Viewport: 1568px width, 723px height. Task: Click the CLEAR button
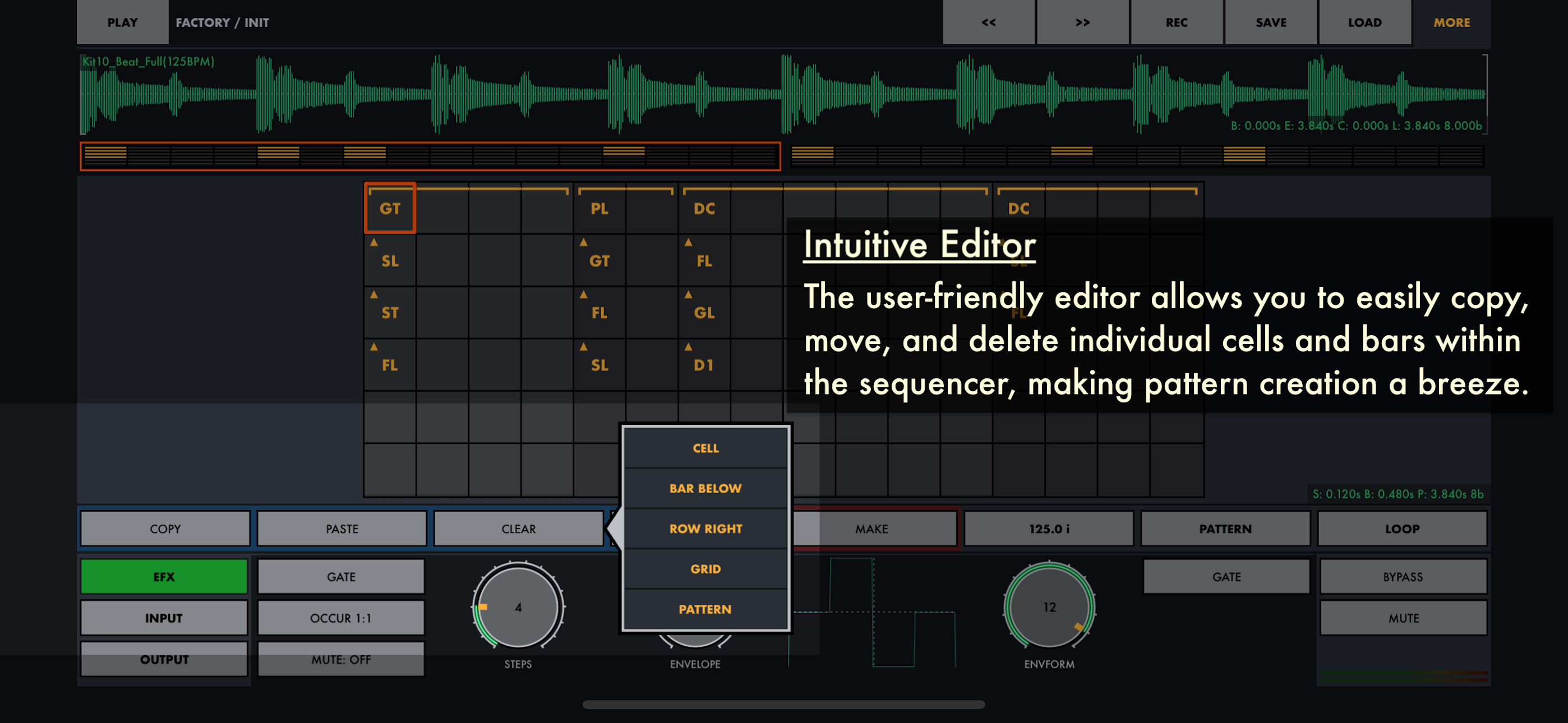pos(518,529)
